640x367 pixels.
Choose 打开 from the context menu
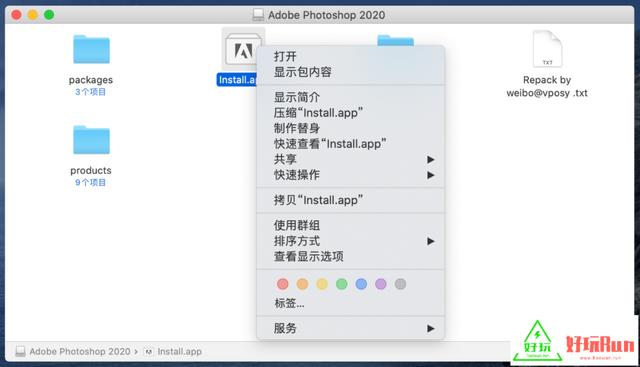[x=350, y=56]
